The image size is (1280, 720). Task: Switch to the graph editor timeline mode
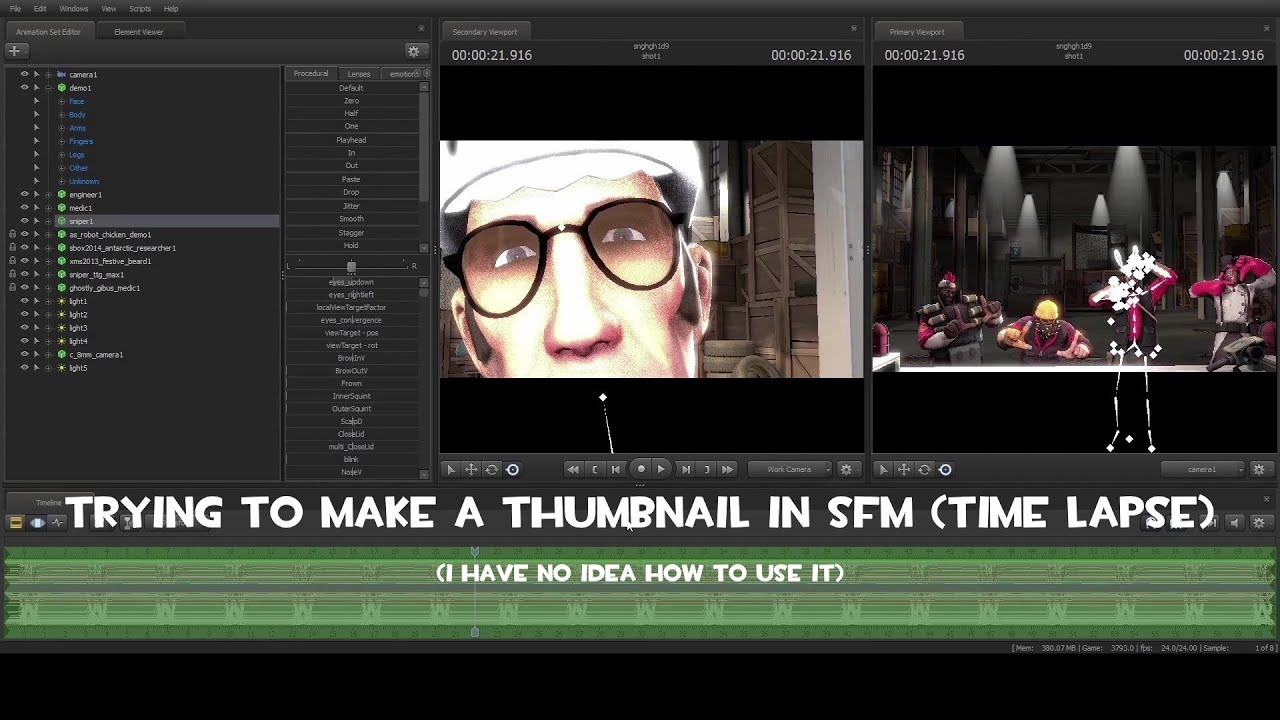tap(57, 522)
